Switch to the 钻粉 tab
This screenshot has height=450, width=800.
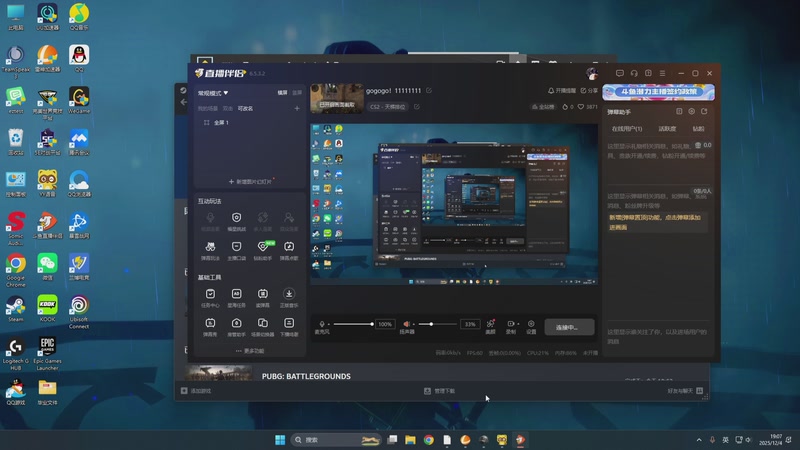(698, 129)
